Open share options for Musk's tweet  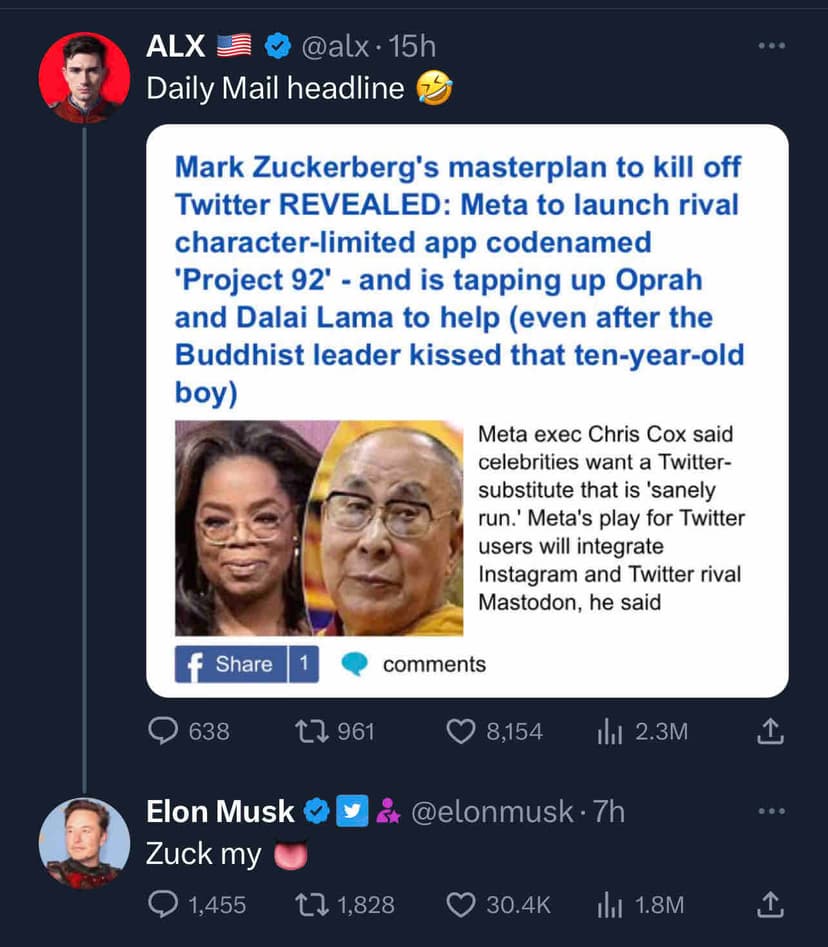tap(770, 904)
